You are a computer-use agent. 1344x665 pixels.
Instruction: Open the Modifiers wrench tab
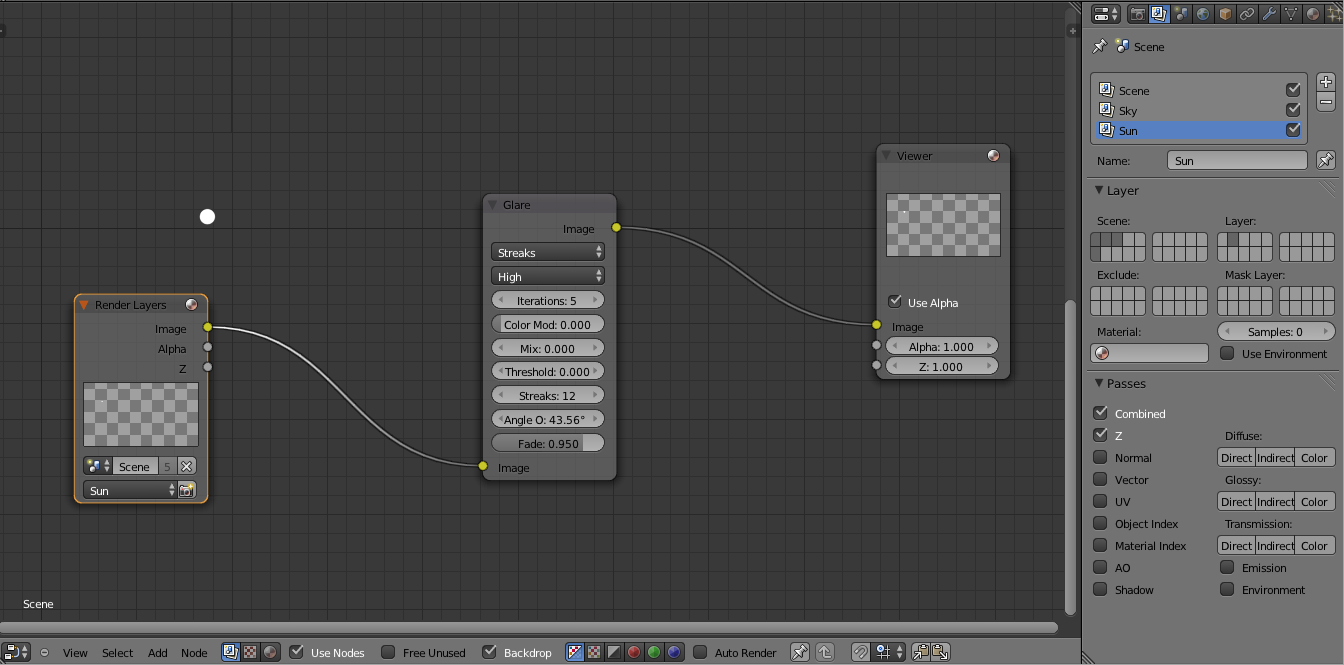point(1269,14)
